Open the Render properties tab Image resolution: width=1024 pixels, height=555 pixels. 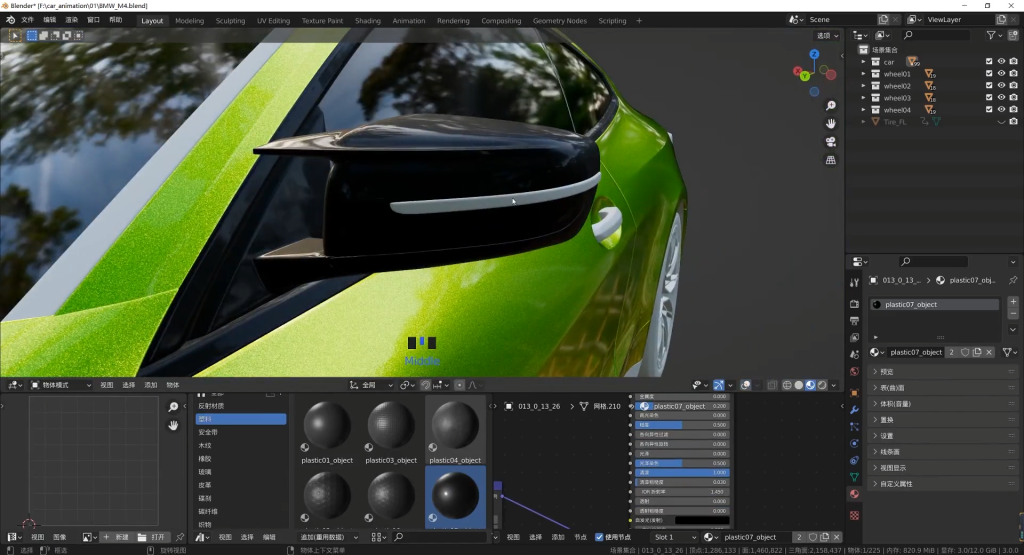click(x=854, y=304)
